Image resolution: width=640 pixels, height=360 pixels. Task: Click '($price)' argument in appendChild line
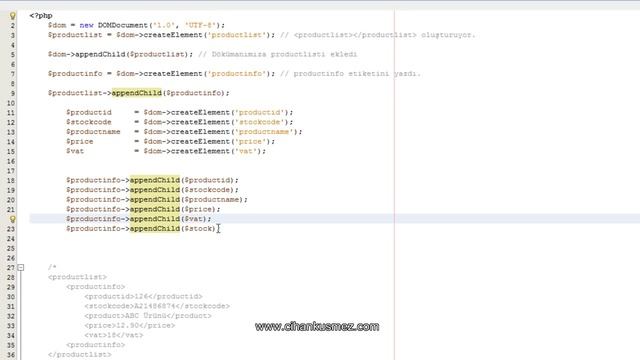198,209
